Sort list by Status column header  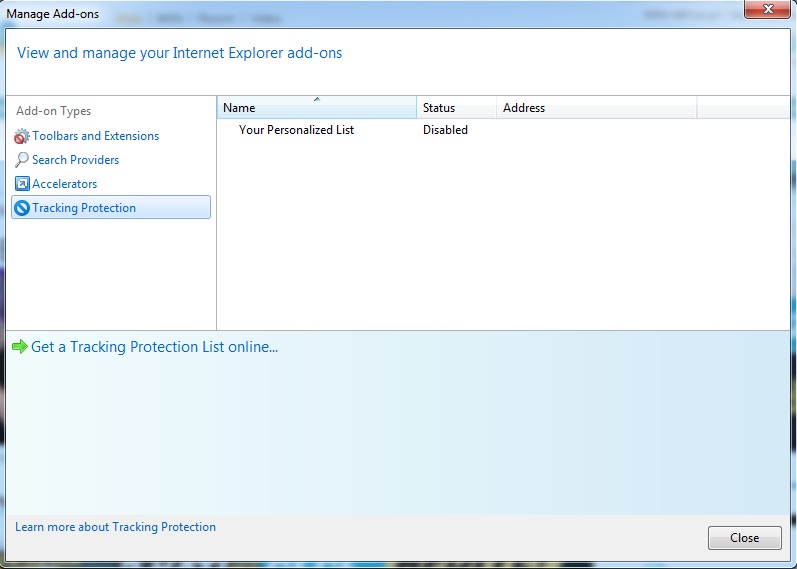click(456, 108)
